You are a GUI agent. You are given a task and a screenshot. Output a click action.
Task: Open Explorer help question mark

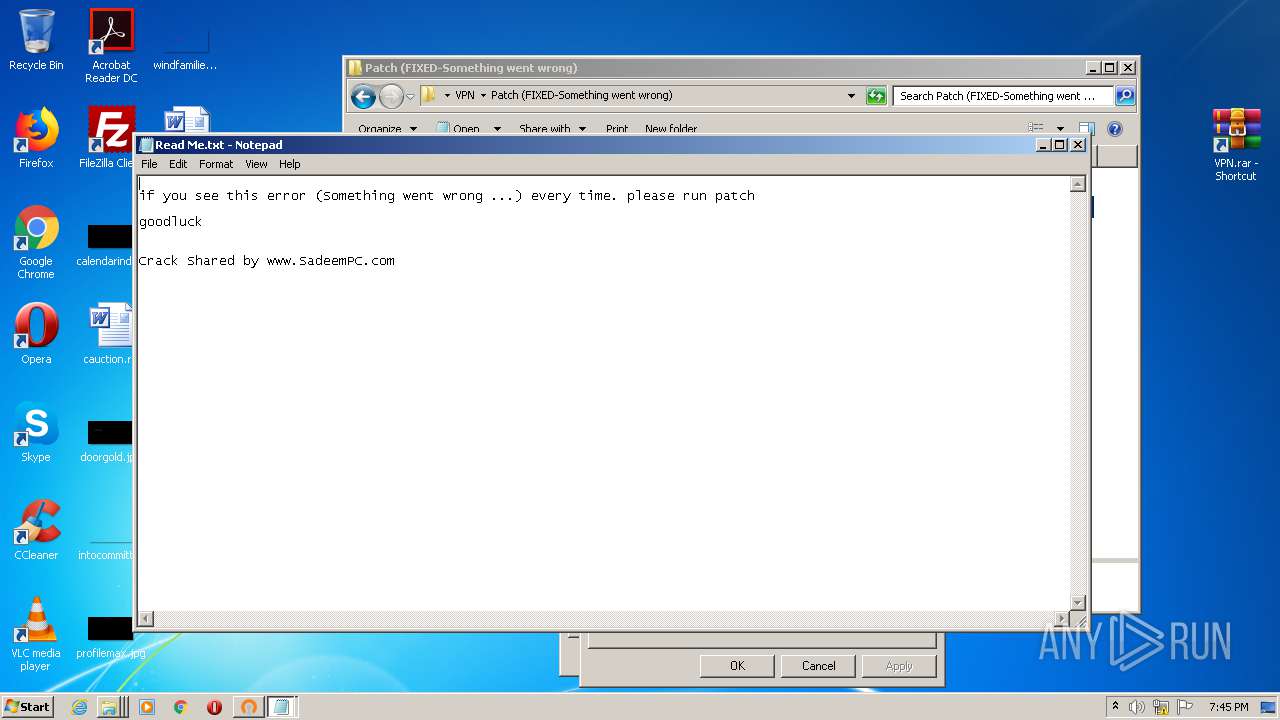click(1115, 129)
